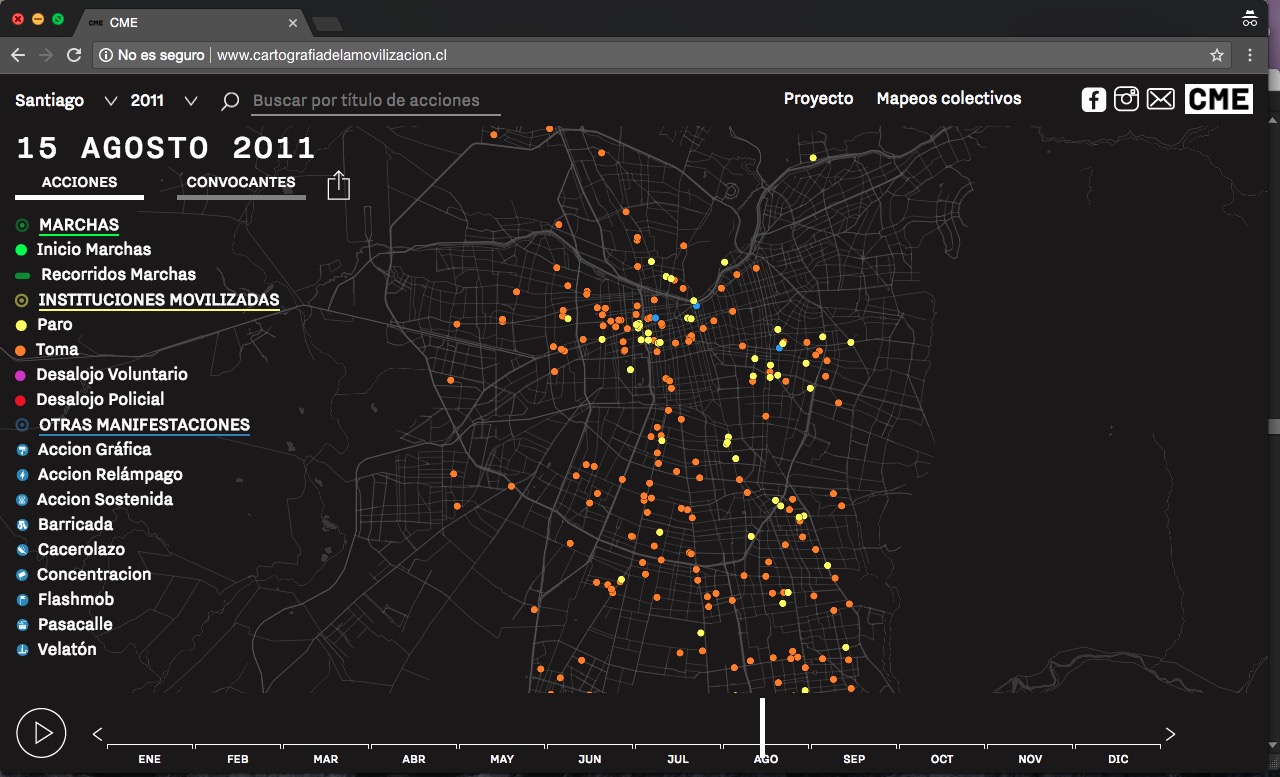Jump timeline to SEP
1280x777 pixels.
point(854,759)
